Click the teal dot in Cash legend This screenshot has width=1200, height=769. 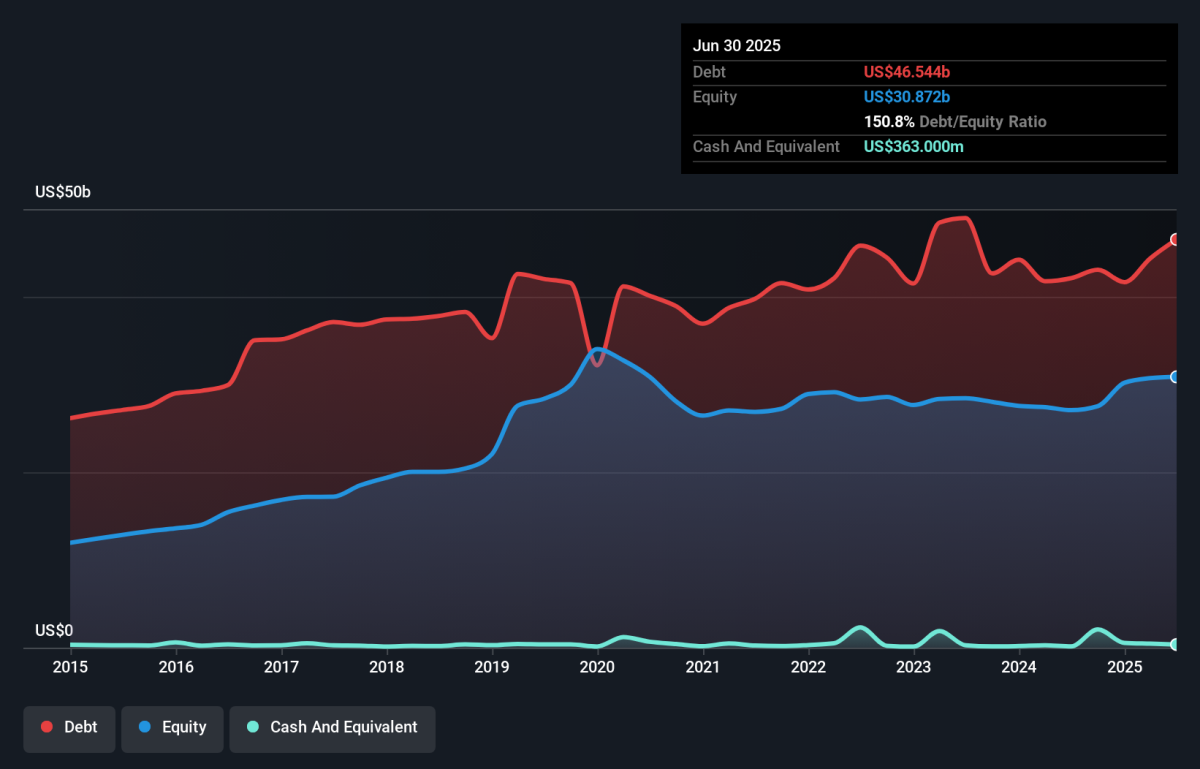(x=253, y=727)
